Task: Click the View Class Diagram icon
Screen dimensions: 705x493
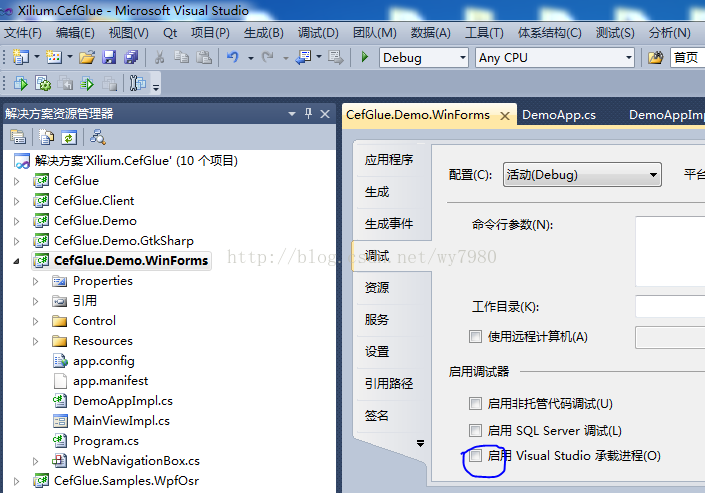Action: pos(98,137)
